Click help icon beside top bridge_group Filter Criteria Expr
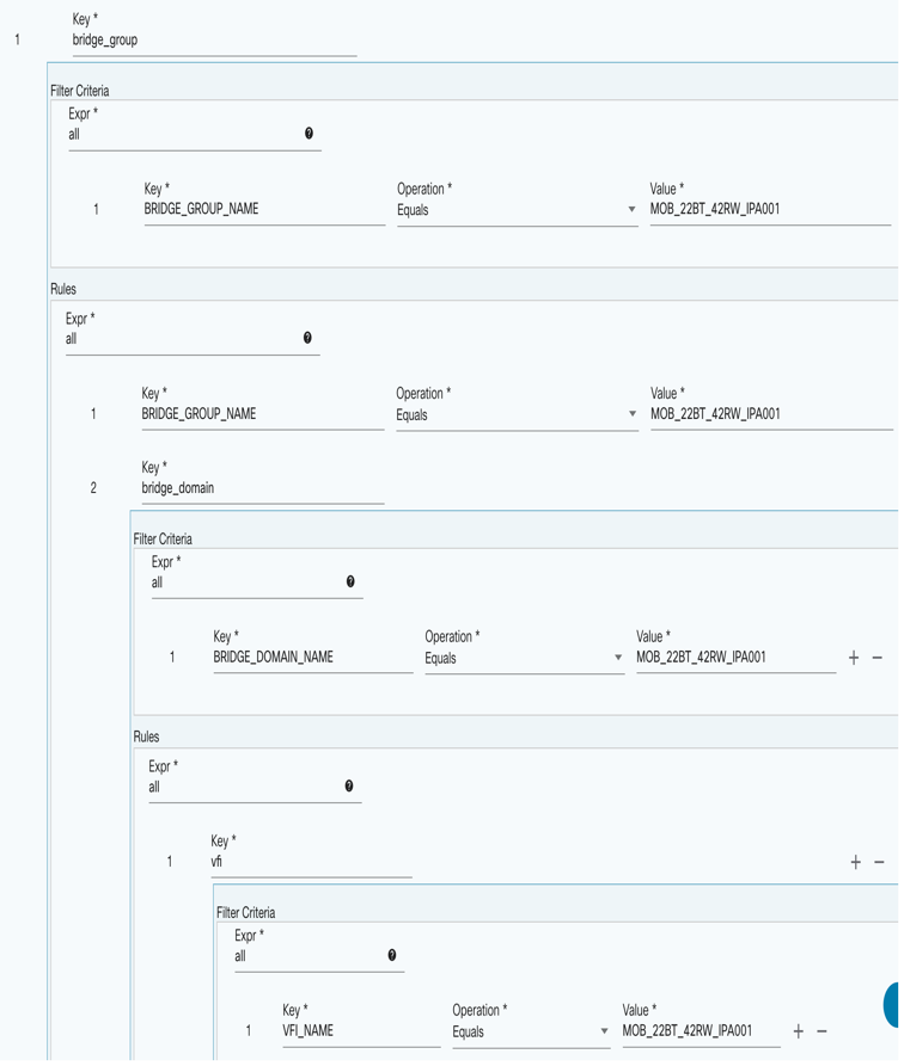The image size is (901, 1063). (309, 133)
